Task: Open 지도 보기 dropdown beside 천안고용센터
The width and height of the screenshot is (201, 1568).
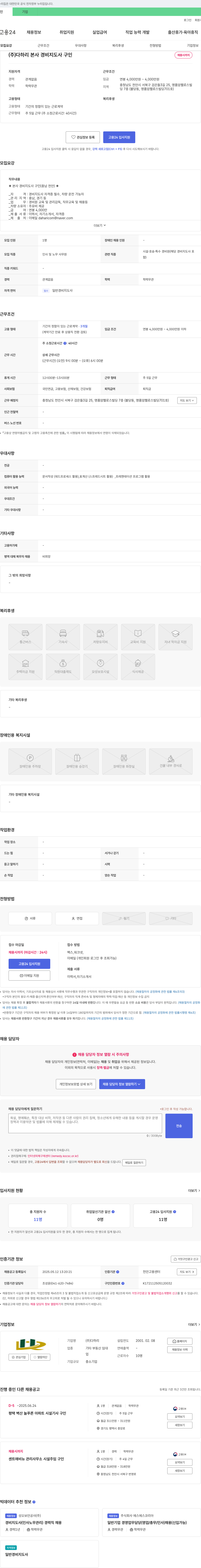Action: point(187,1272)
